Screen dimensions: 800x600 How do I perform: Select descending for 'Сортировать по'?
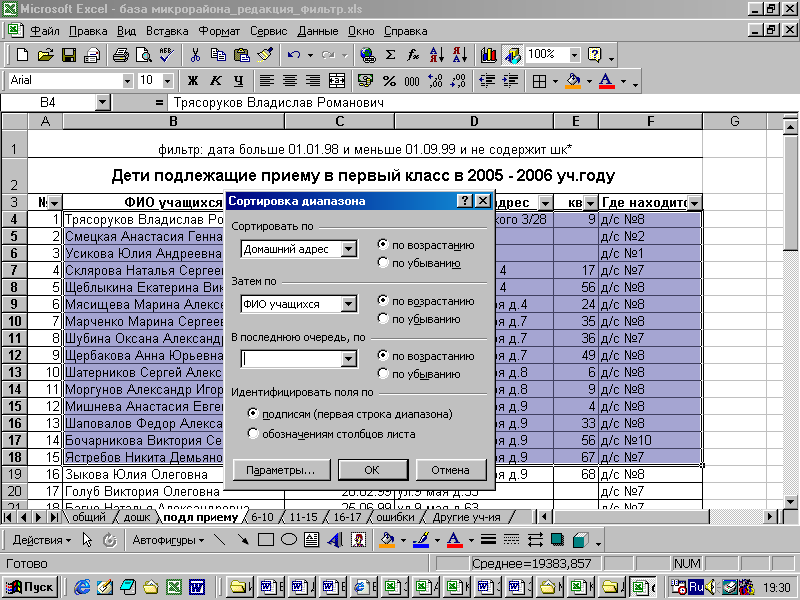pos(383,262)
